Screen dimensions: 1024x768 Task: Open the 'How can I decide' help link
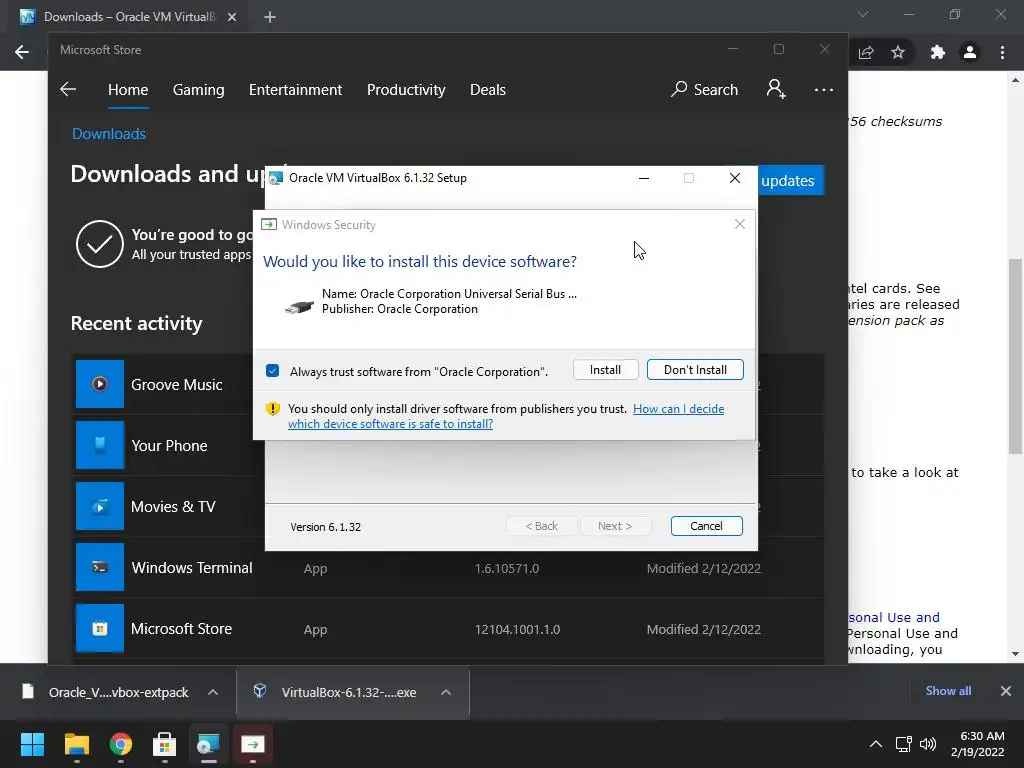point(506,416)
